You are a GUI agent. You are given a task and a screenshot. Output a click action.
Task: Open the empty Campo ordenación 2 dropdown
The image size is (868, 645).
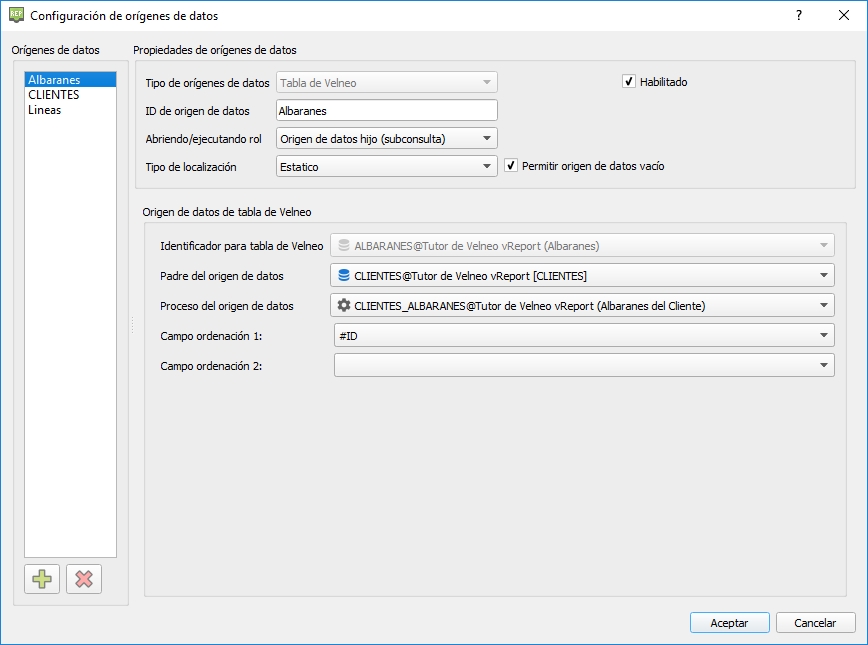pos(584,366)
